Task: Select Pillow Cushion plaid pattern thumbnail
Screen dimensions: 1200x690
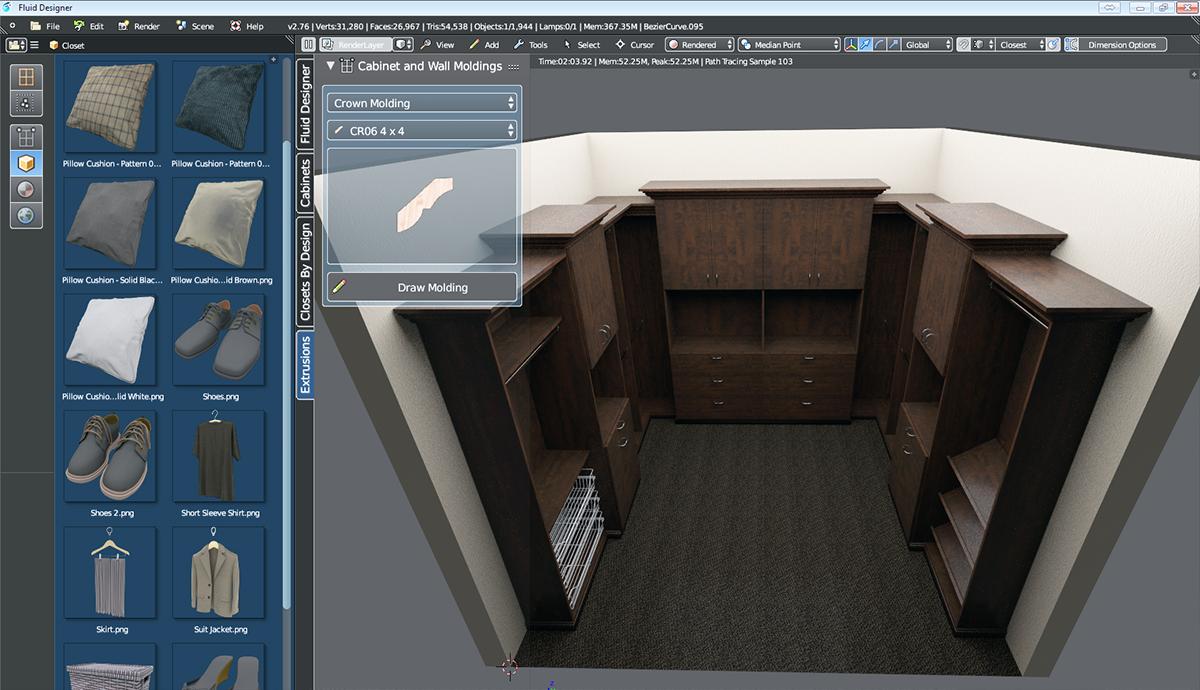Action: click(110, 108)
